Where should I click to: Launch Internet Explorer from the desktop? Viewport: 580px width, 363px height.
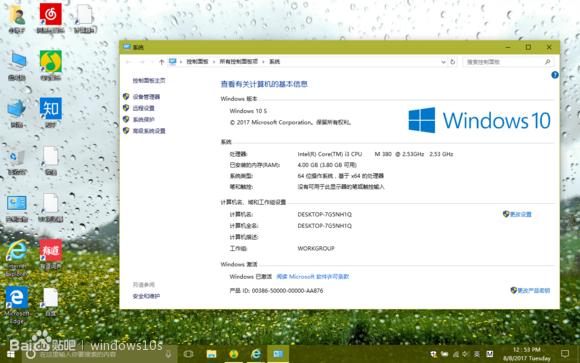point(17,258)
